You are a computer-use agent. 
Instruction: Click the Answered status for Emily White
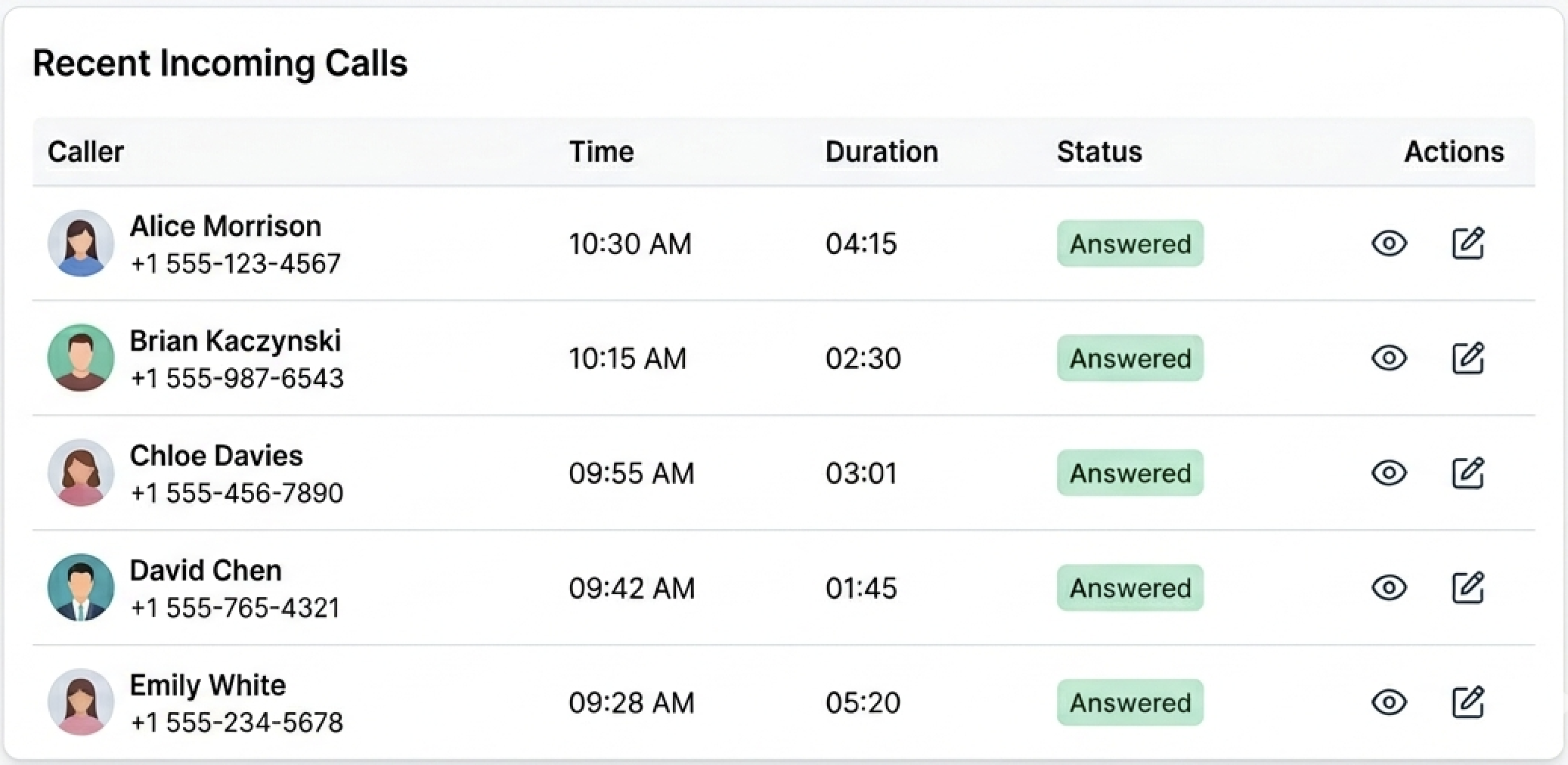(1130, 702)
